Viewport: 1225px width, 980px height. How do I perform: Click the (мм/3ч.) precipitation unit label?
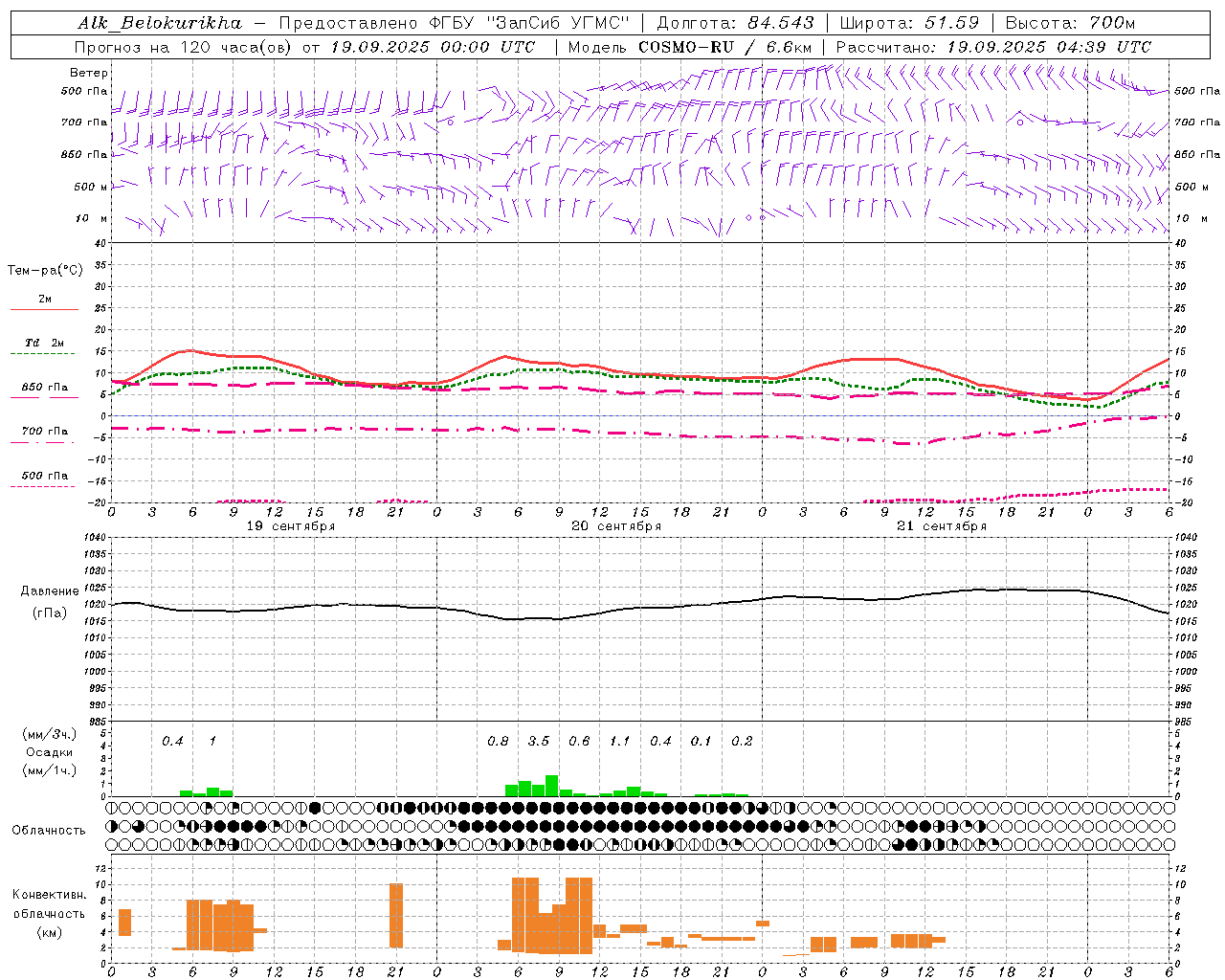(49, 734)
